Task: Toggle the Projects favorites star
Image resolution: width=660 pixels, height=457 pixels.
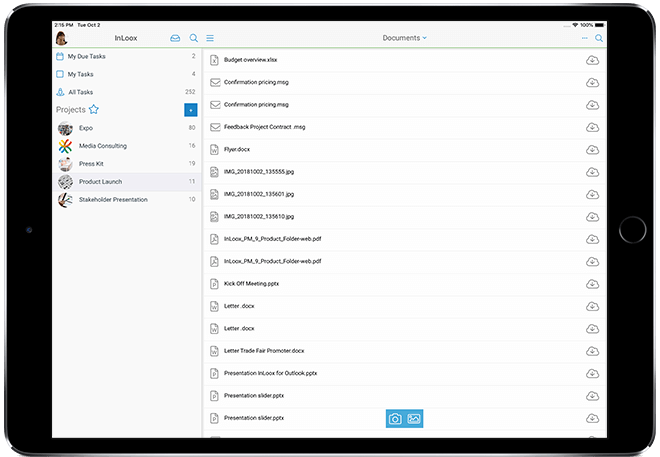Action: pos(93,109)
